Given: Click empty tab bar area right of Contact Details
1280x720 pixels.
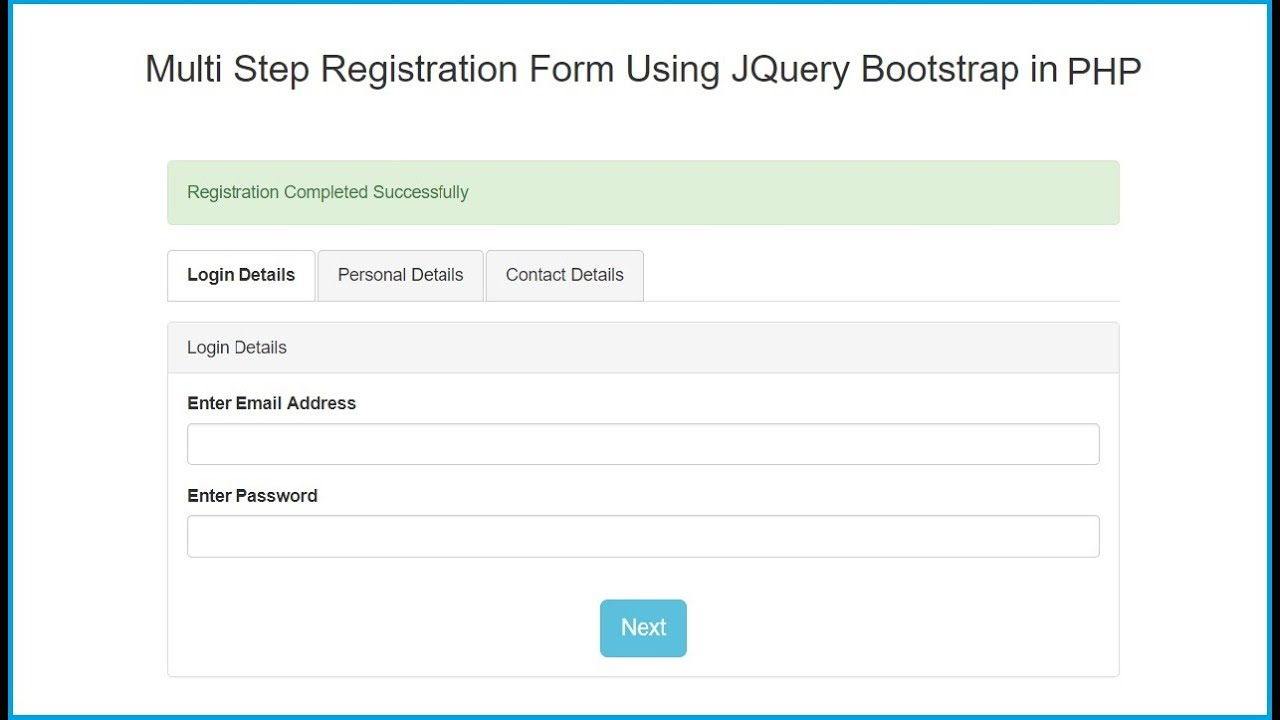Looking at the screenshot, I should pyautogui.click(x=880, y=275).
